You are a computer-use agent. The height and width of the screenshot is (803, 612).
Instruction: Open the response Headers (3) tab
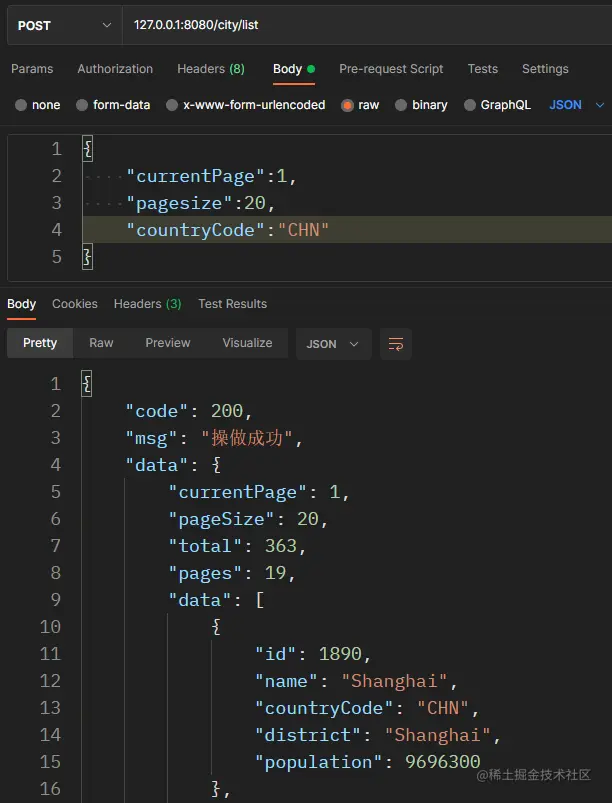click(147, 304)
